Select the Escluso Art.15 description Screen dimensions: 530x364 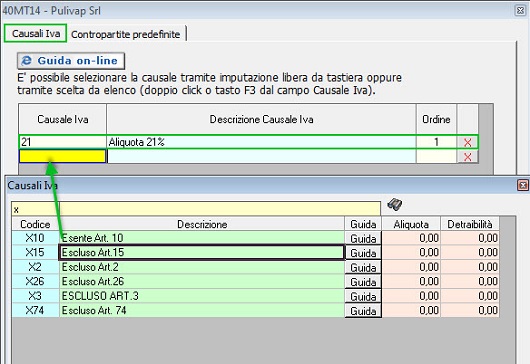click(x=202, y=252)
